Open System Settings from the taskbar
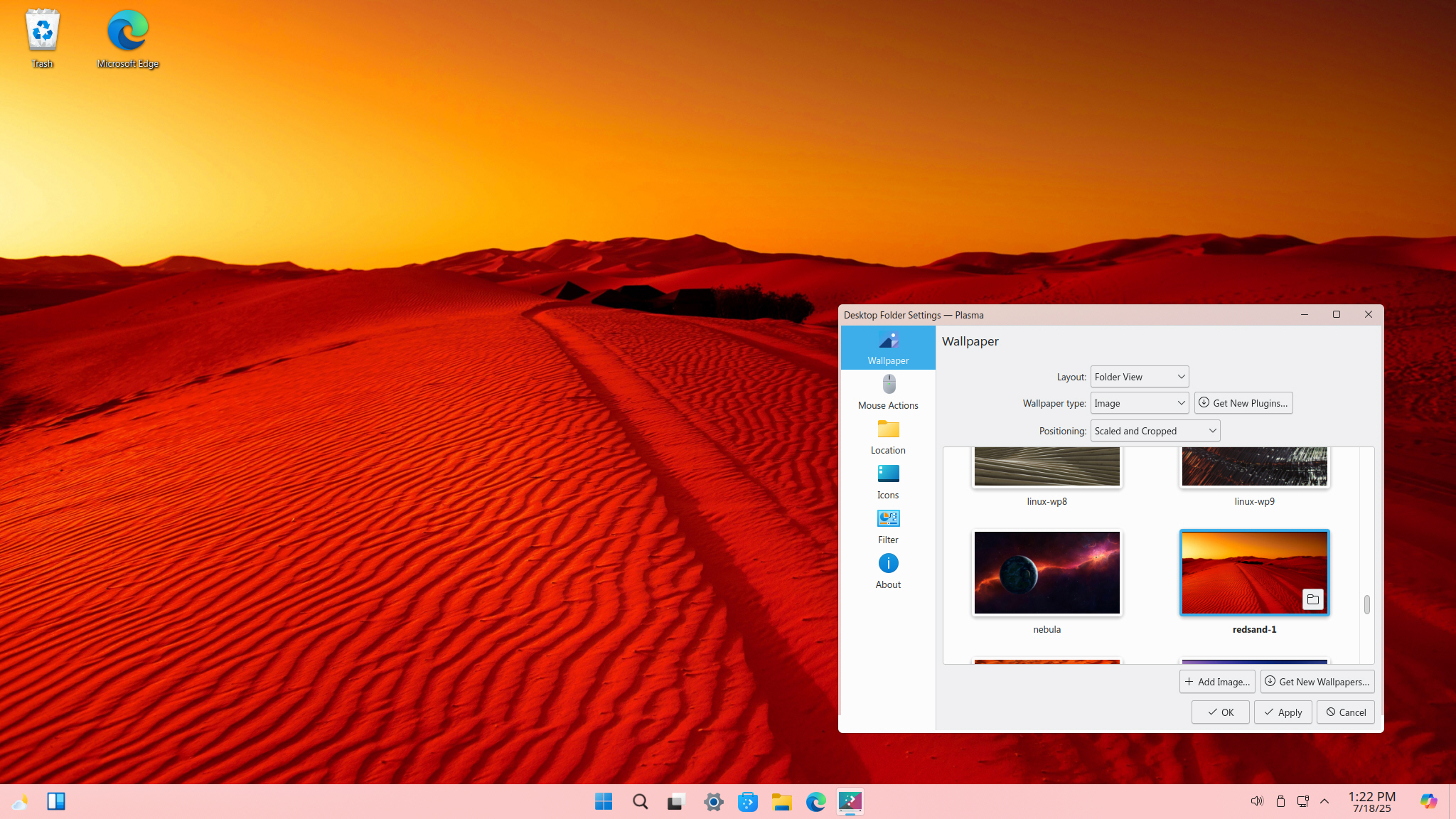The height and width of the screenshot is (819, 1456). pyautogui.click(x=714, y=801)
